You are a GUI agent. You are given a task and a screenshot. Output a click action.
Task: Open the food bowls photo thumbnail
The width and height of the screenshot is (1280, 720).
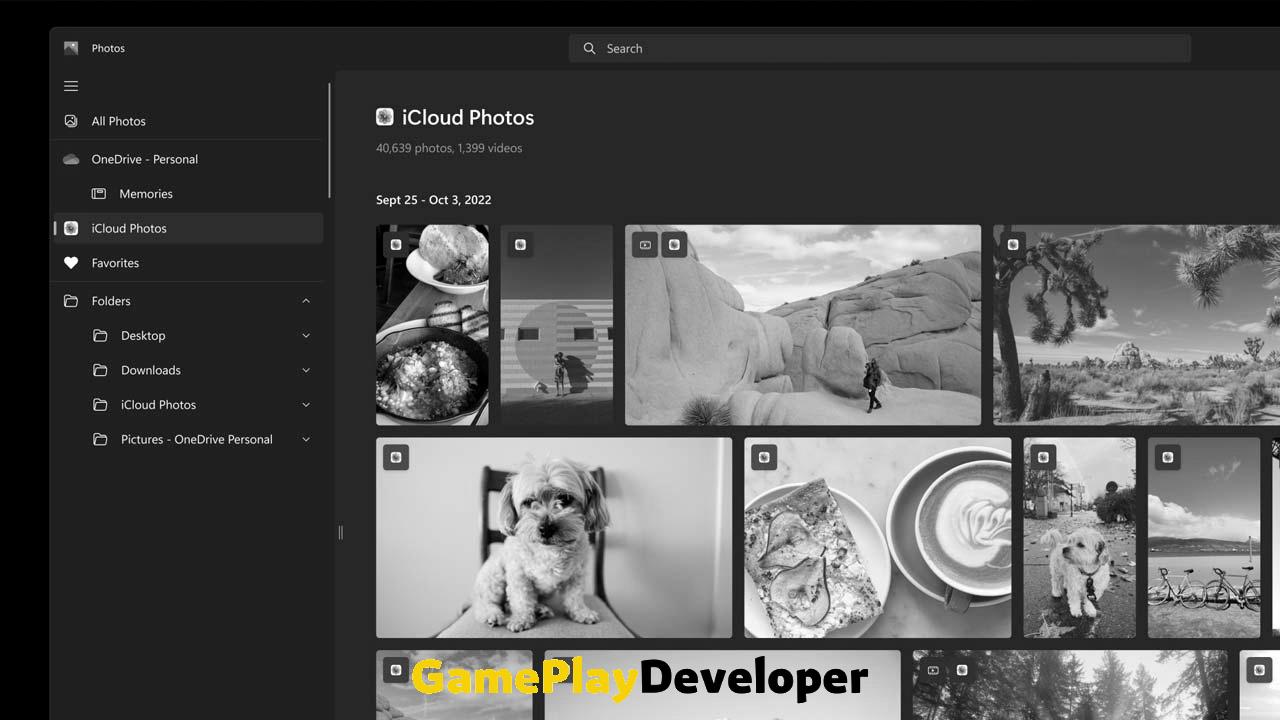click(x=432, y=325)
